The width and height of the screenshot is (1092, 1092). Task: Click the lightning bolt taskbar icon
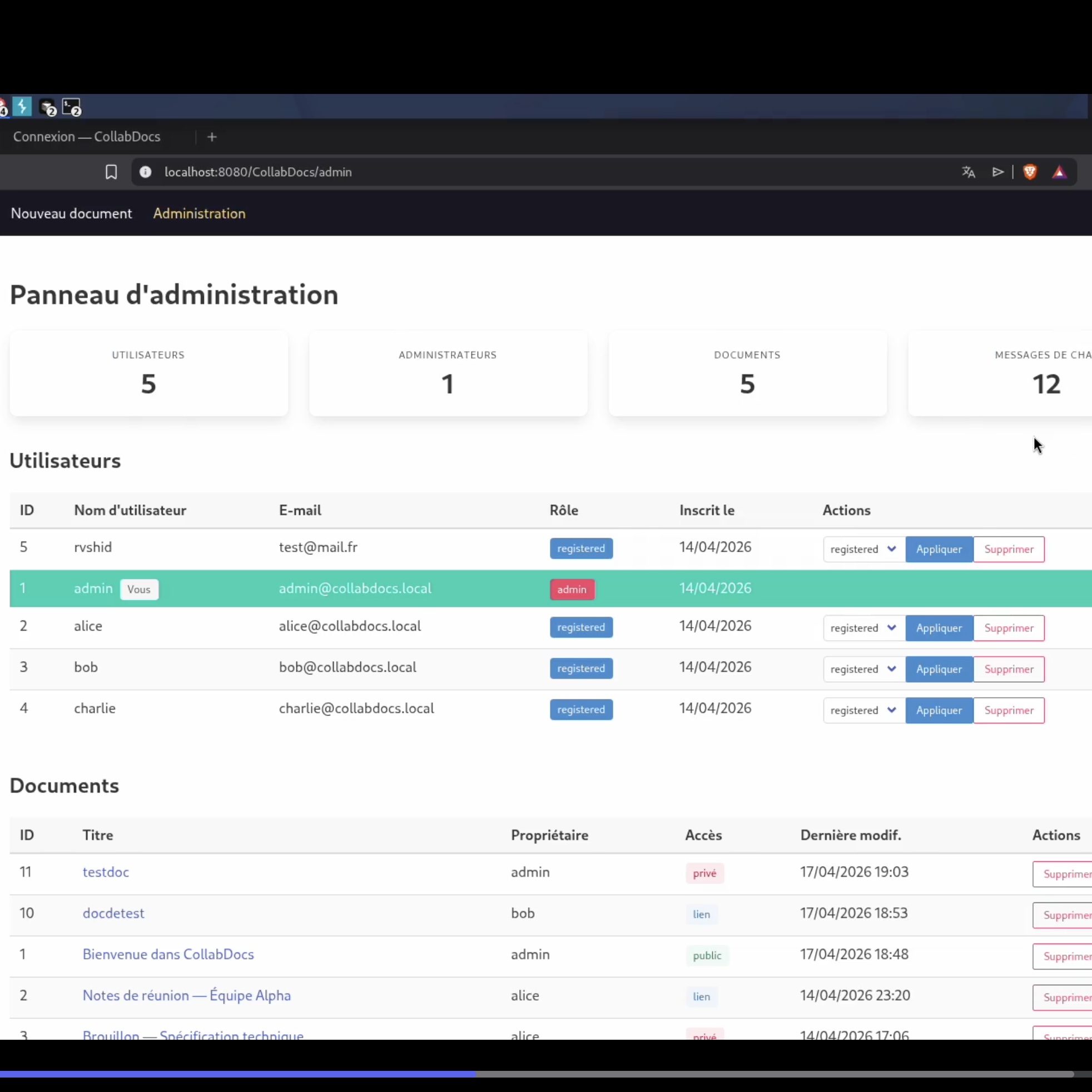tap(22, 106)
